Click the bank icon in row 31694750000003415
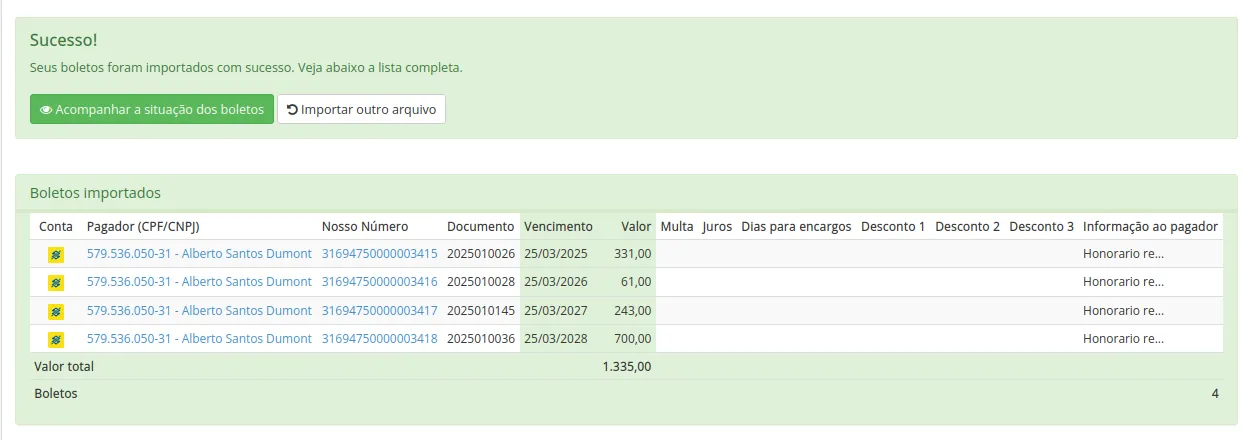Image resolution: width=1246 pixels, height=440 pixels. pyautogui.click(x=56, y=254)
